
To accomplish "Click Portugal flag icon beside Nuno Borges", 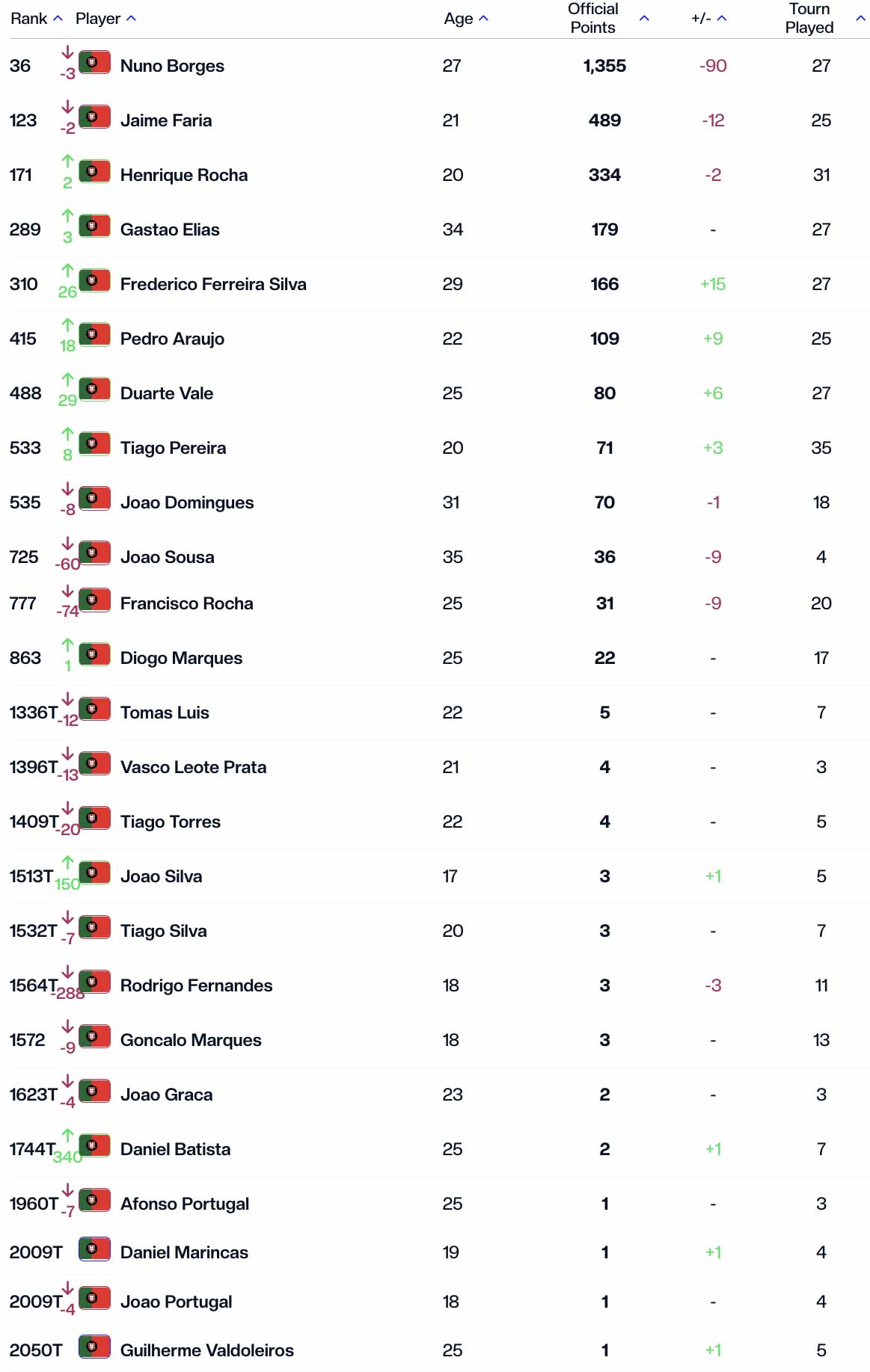I will coord(94,62).
